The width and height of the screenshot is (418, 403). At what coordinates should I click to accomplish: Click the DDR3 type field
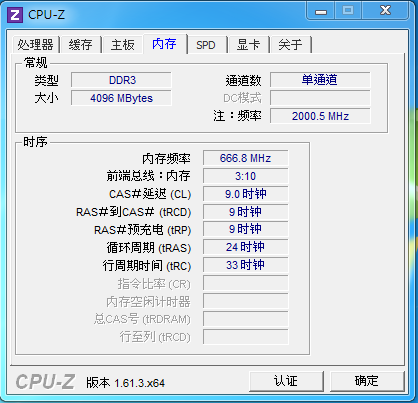click(x=121, y=80)
